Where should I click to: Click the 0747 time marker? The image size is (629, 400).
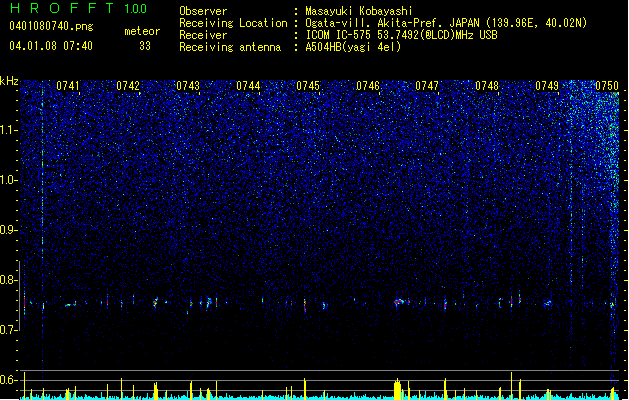click(x=427, y=86)
